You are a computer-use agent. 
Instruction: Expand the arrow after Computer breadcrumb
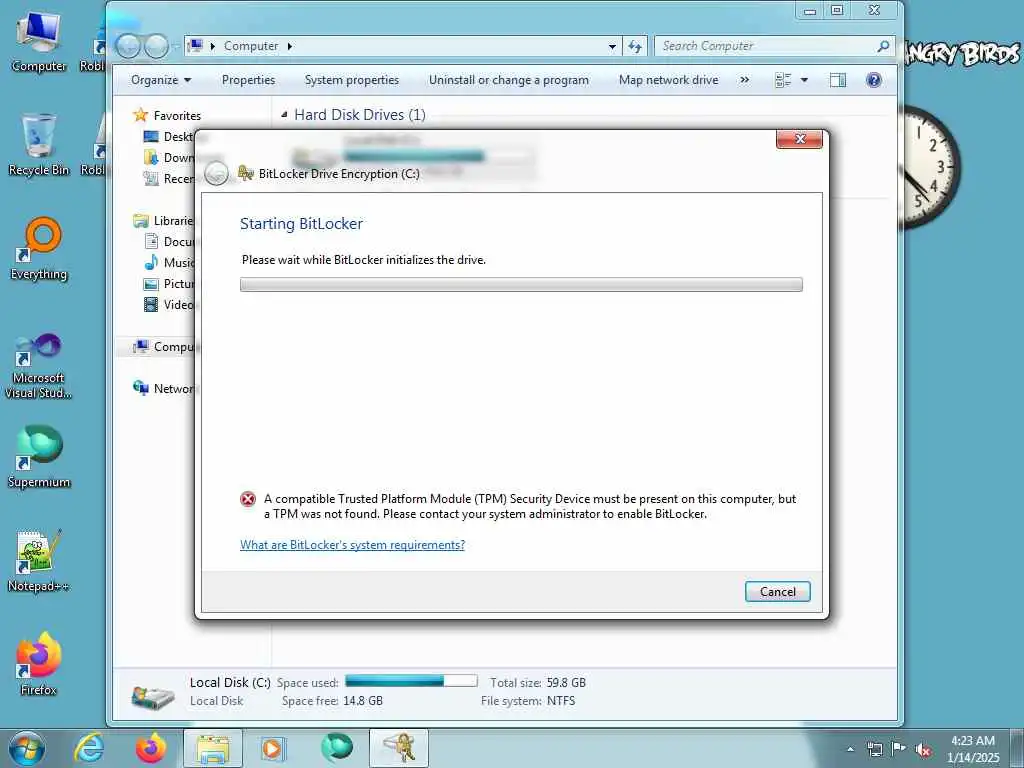pos(290,46)
